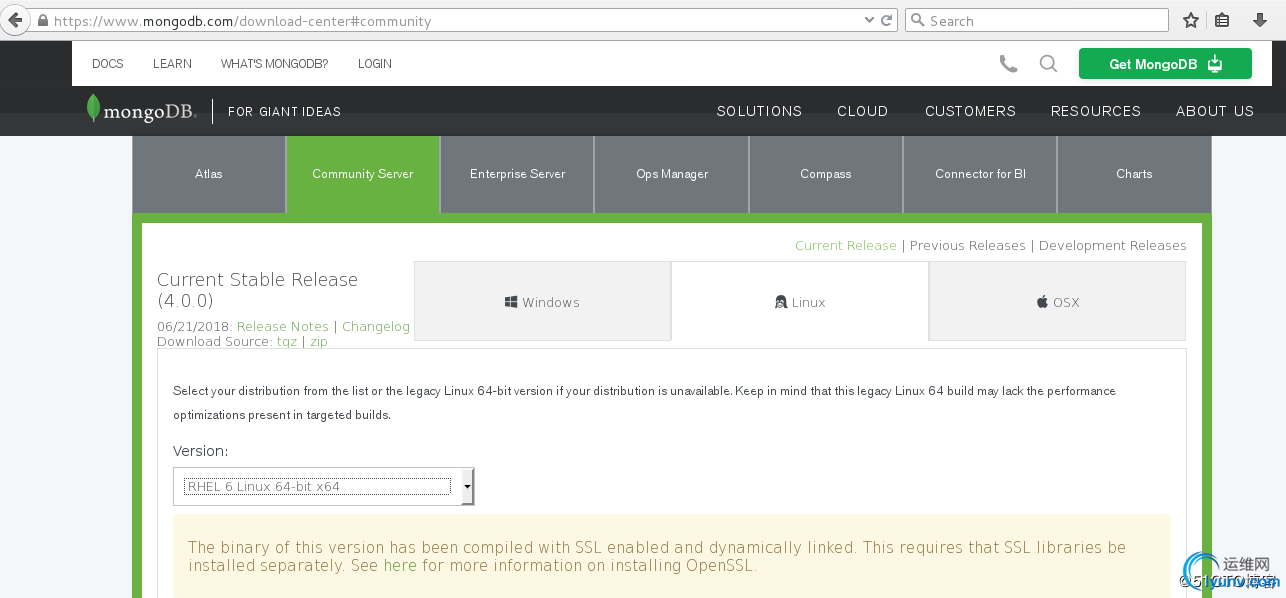
Task: Click the mongoDB leaf logo
Action: pos(141,110)
